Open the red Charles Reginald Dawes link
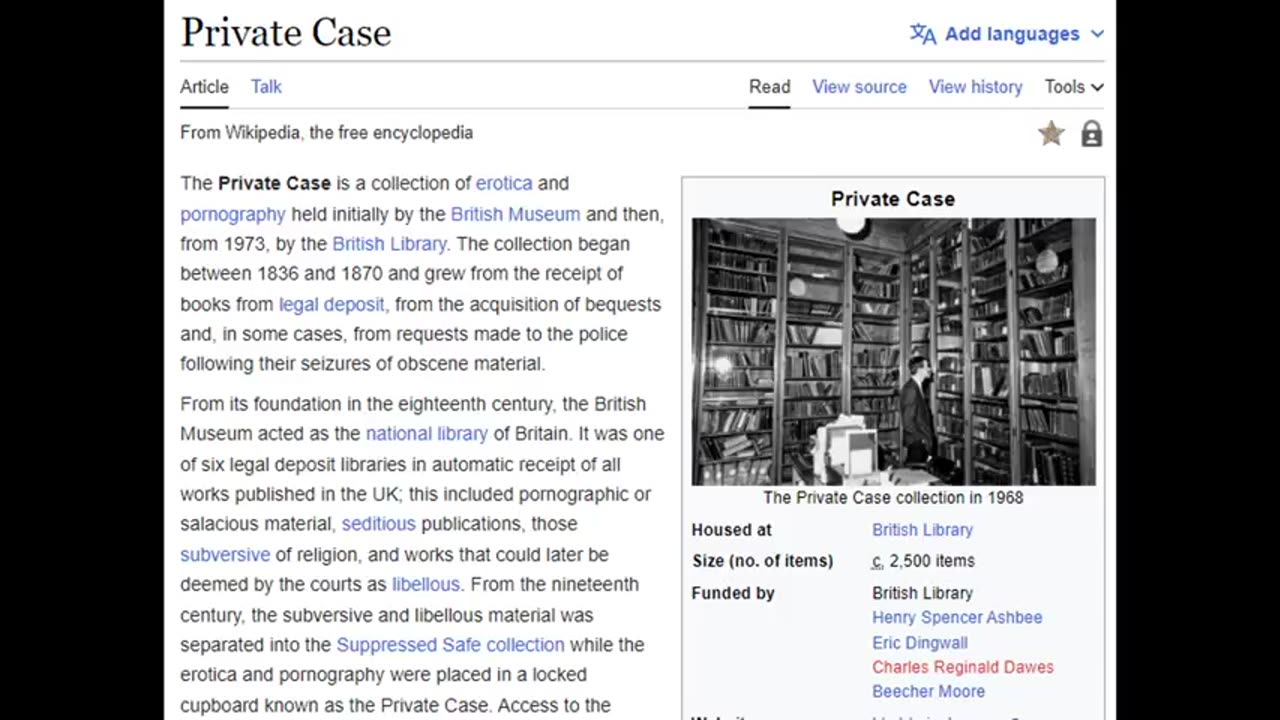 coord(962,667)
